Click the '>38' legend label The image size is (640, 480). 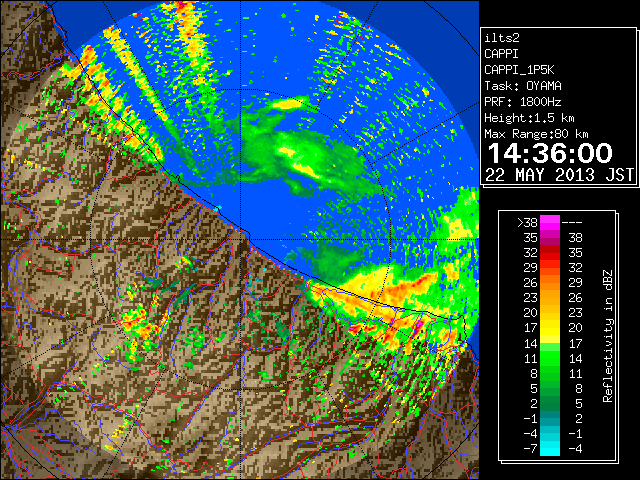tap(527, 223)
